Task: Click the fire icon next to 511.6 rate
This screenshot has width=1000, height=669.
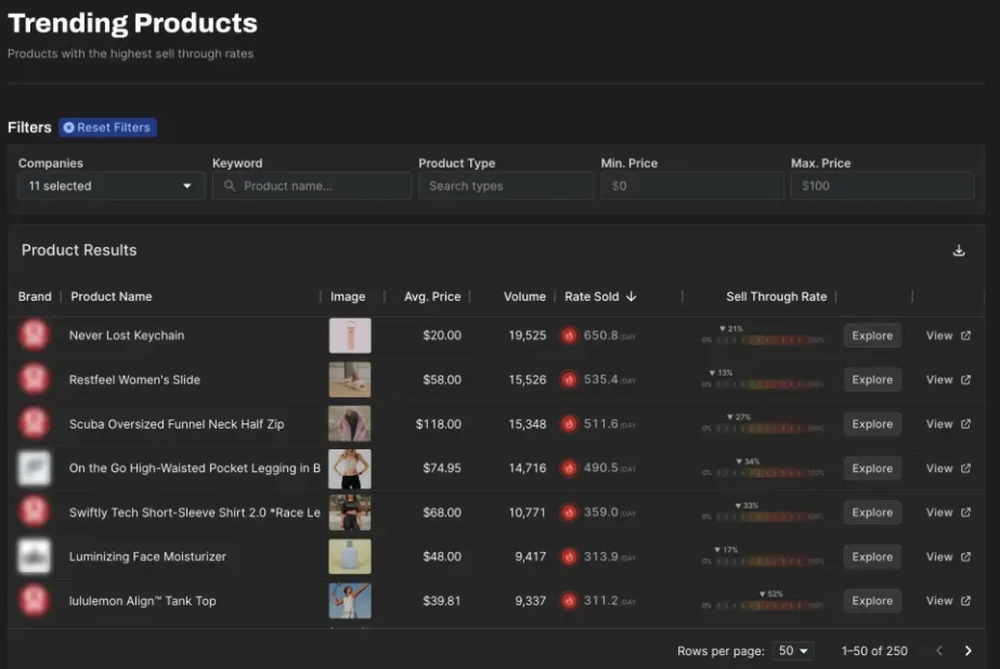Action: [x=569, y=424]
